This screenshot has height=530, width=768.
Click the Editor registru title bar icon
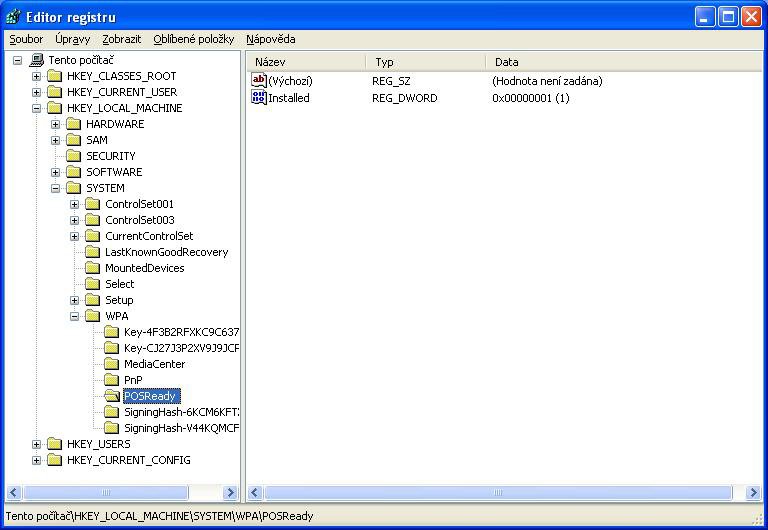(x=13, y=17)
